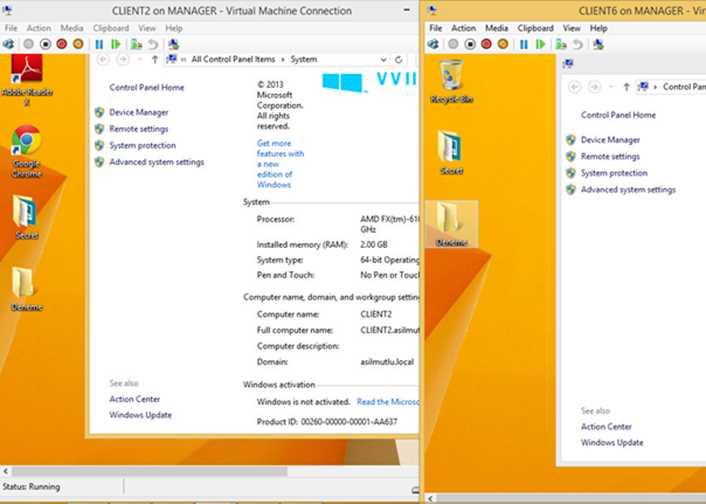Pause the CLIENT2 virtual machine

point(99,44)
